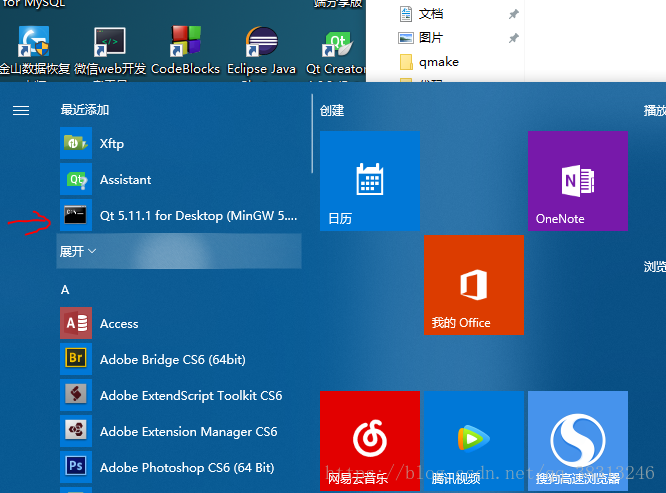This screenshot has height=493, width=666.
Task: Open the qmake folder in Explorer
Action: coord(429,62)
